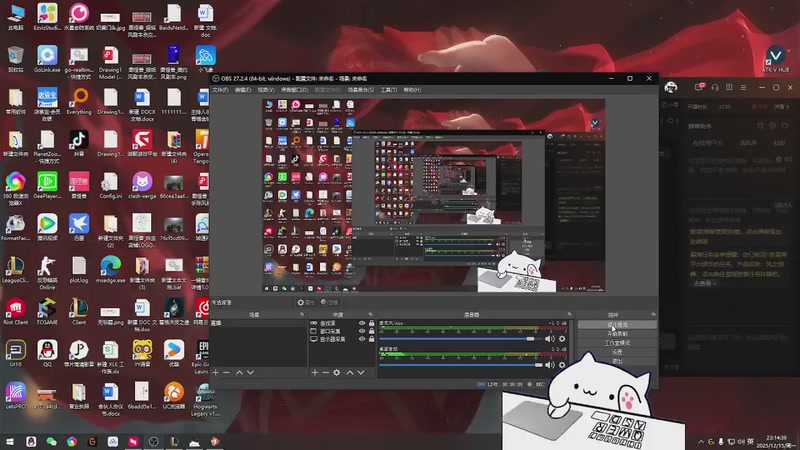Open source 属性 properties button above Scenes panel
The width and height of the screenshot is (800, 450).
click(306, 303)
